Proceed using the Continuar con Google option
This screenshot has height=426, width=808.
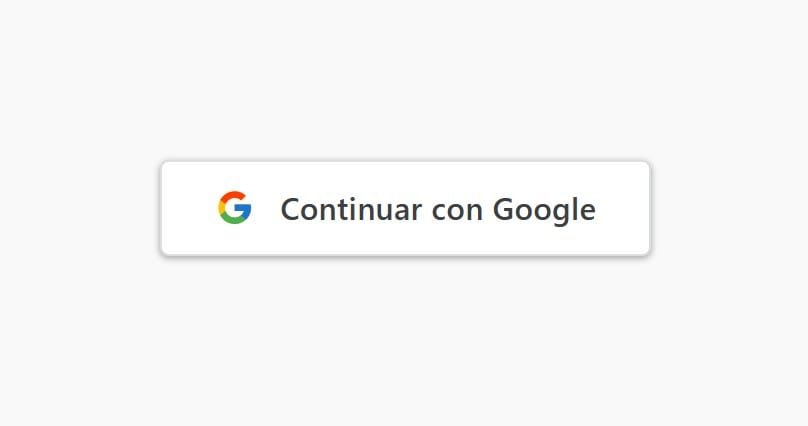point(406,208)
